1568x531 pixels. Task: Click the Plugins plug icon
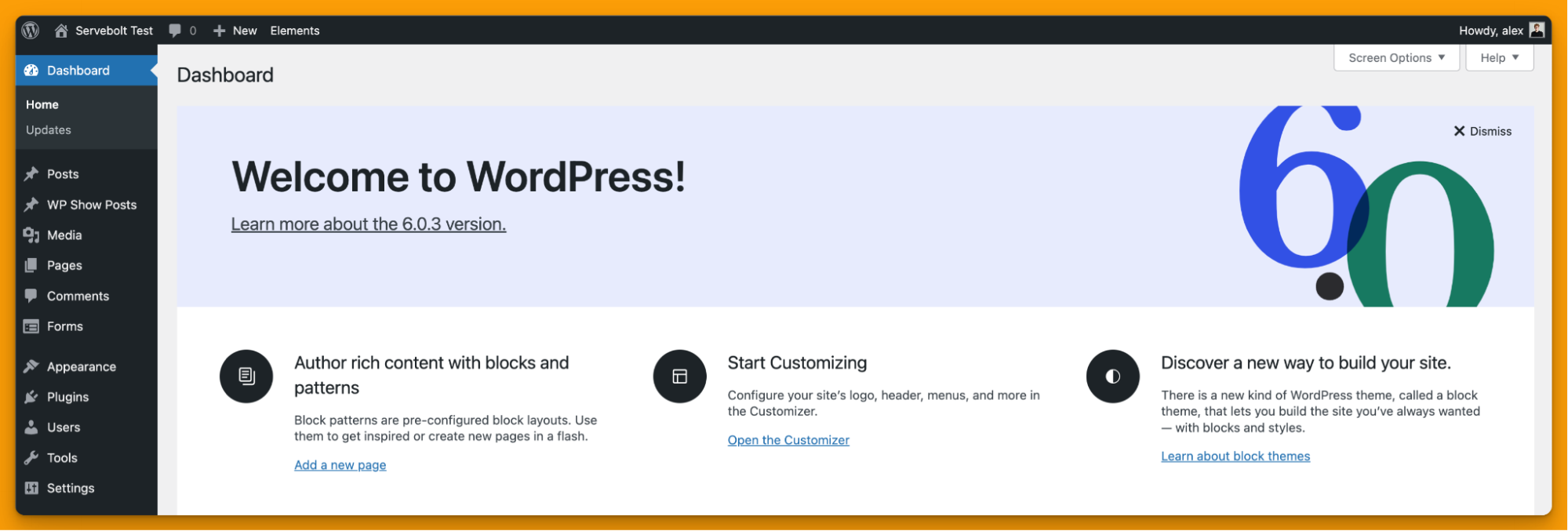[31, 397]
